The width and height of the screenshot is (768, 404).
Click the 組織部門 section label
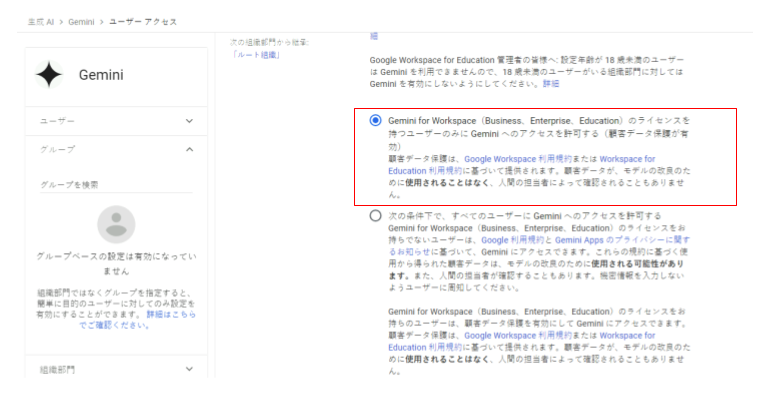click(x=57, y=370)
